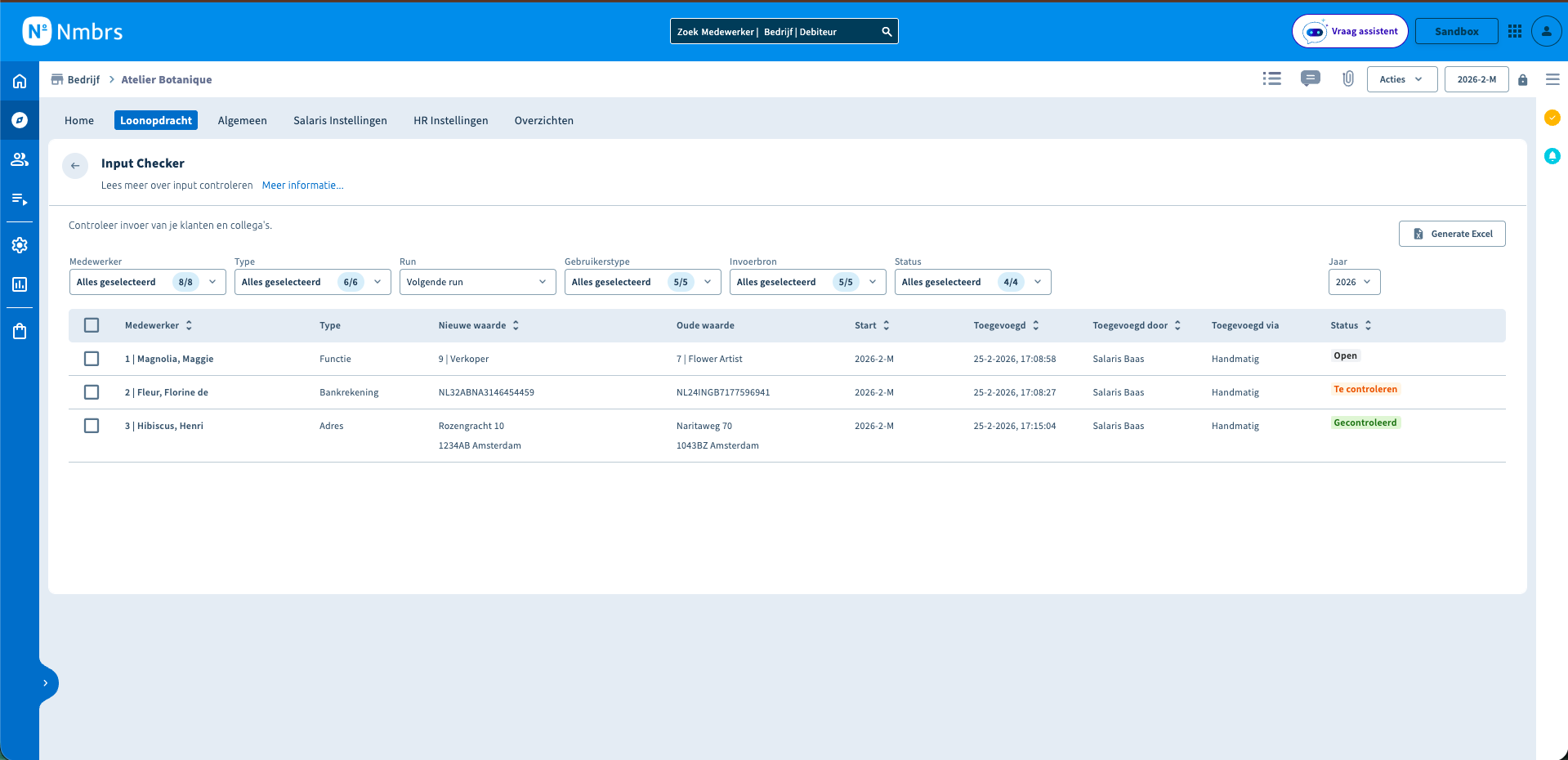Open the apps grid icon
Screen dimensions: 1568x760
pos(1514,31)
